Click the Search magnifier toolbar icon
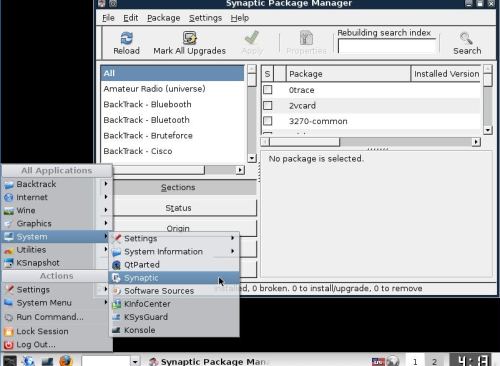The height and width of the screenshot is (366, 500). [466, 38]
